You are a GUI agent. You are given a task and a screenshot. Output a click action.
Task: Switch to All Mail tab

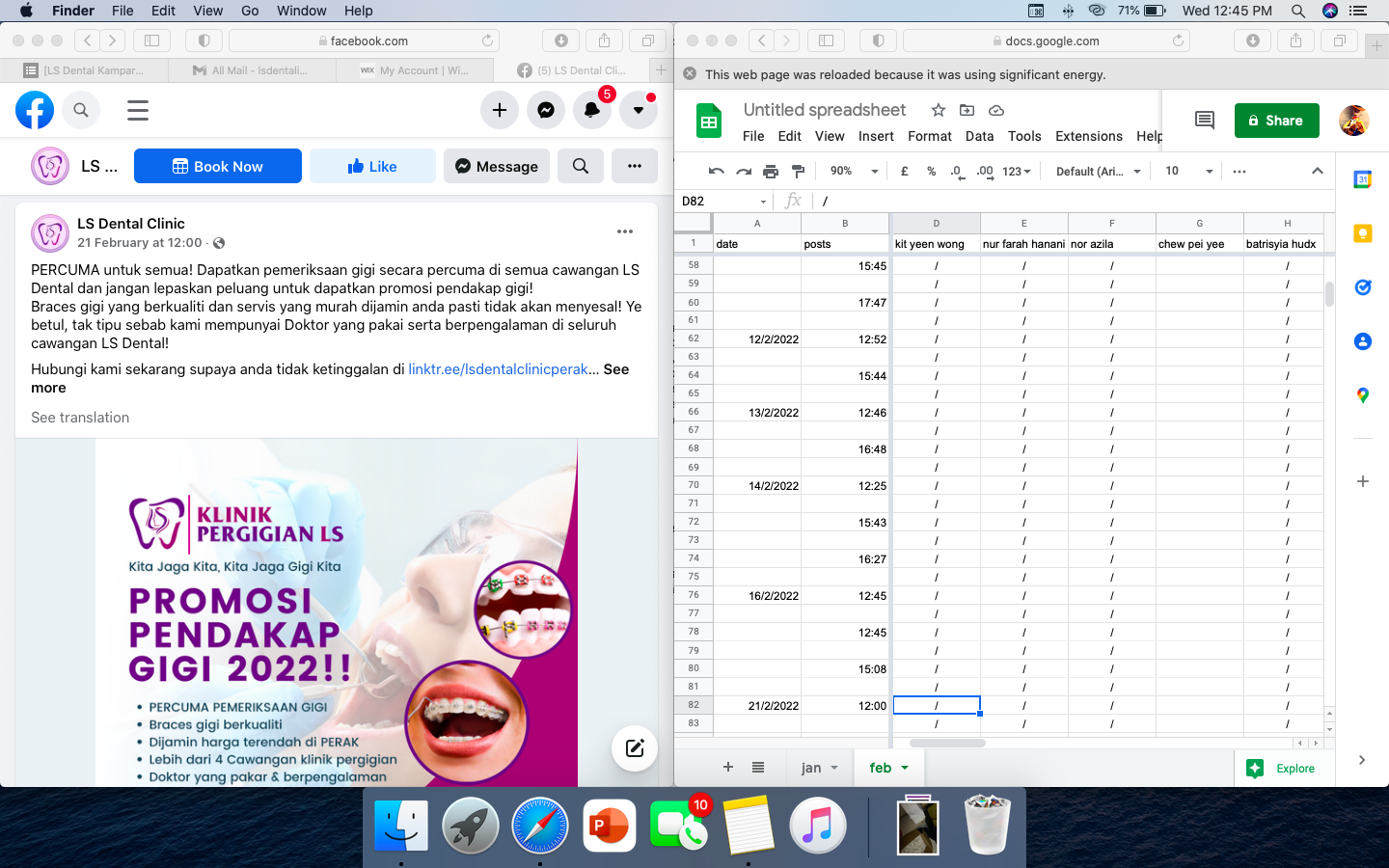(252, 70)
